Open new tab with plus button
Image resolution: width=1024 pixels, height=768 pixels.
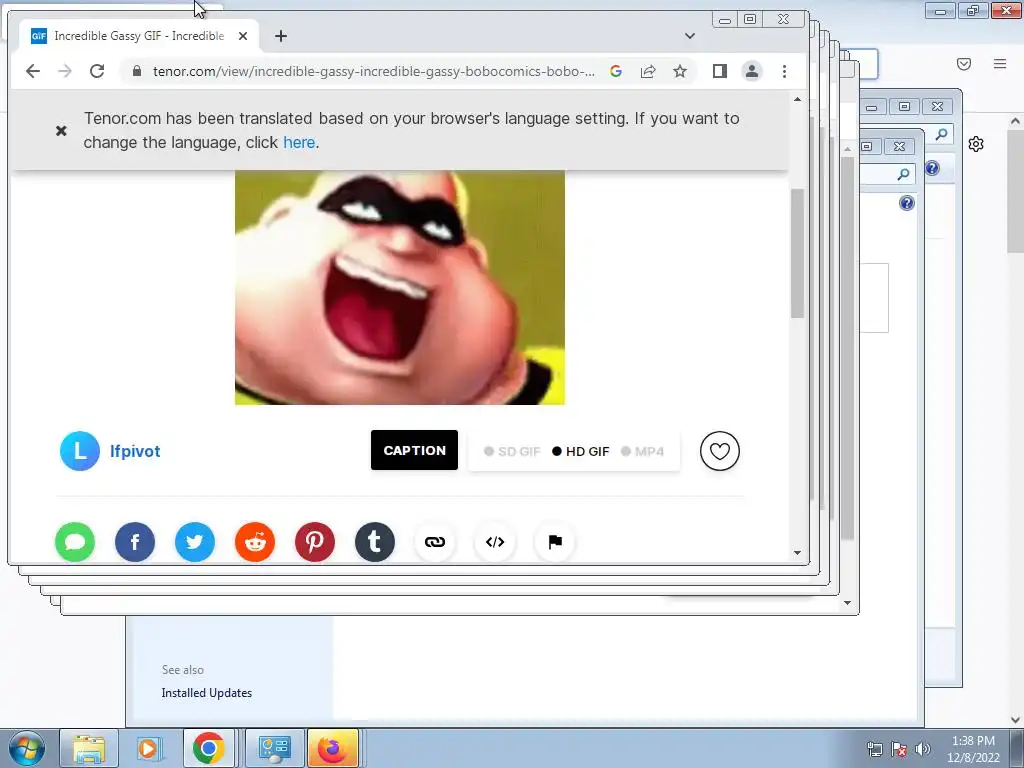click(x=281, y=36)
